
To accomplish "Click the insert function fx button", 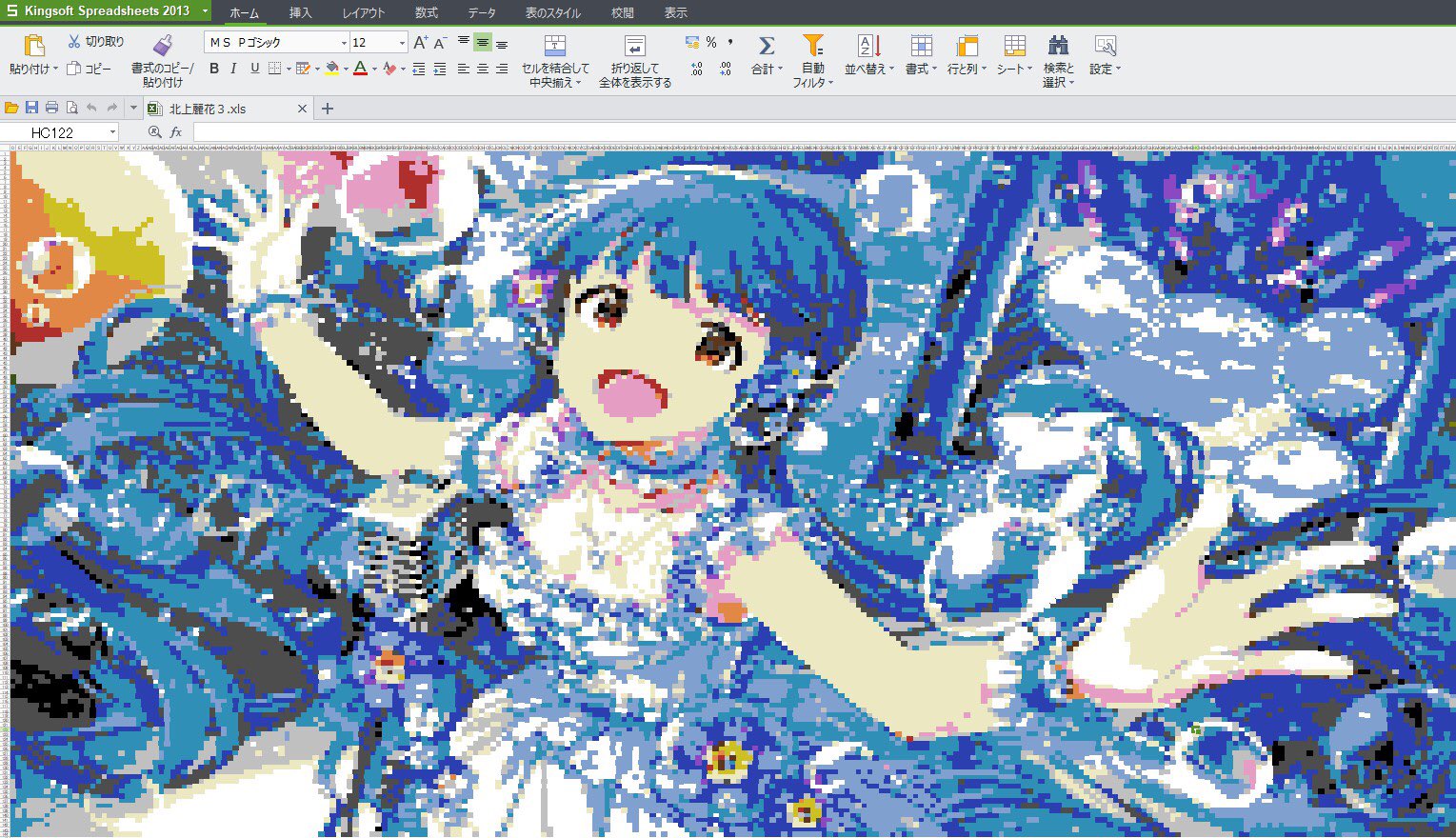I will (176, 132).
